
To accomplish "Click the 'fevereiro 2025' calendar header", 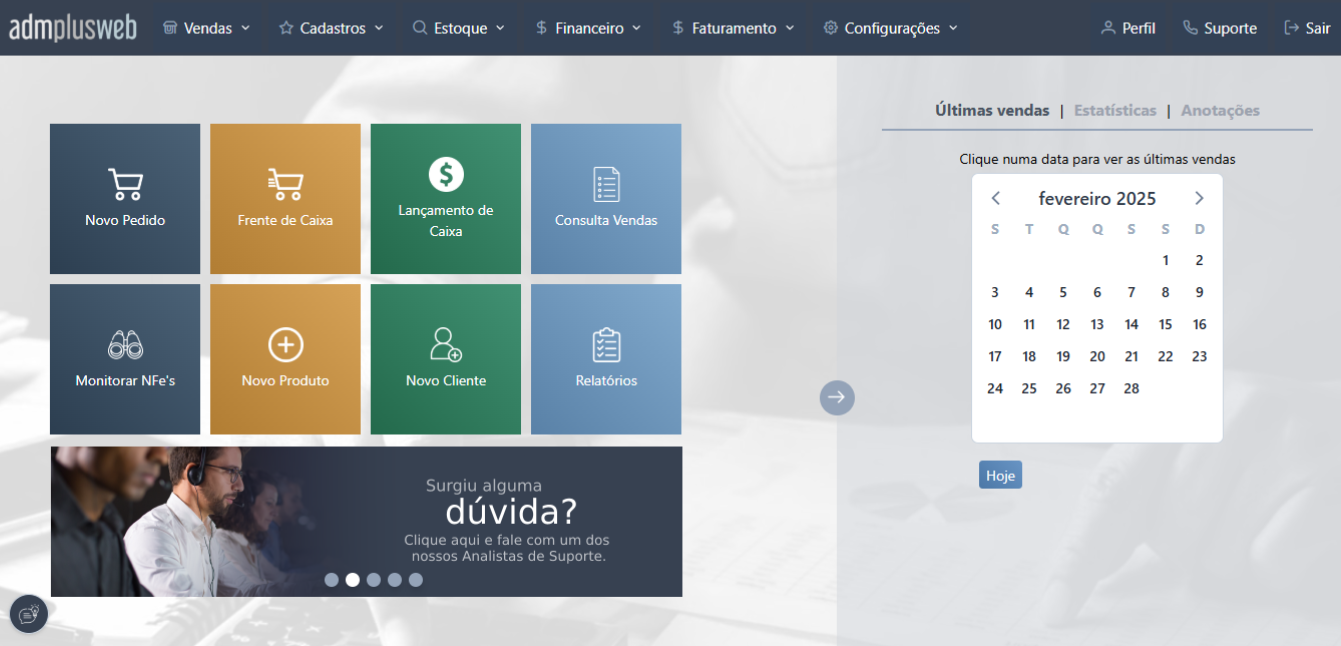I will pos(1097,198).
